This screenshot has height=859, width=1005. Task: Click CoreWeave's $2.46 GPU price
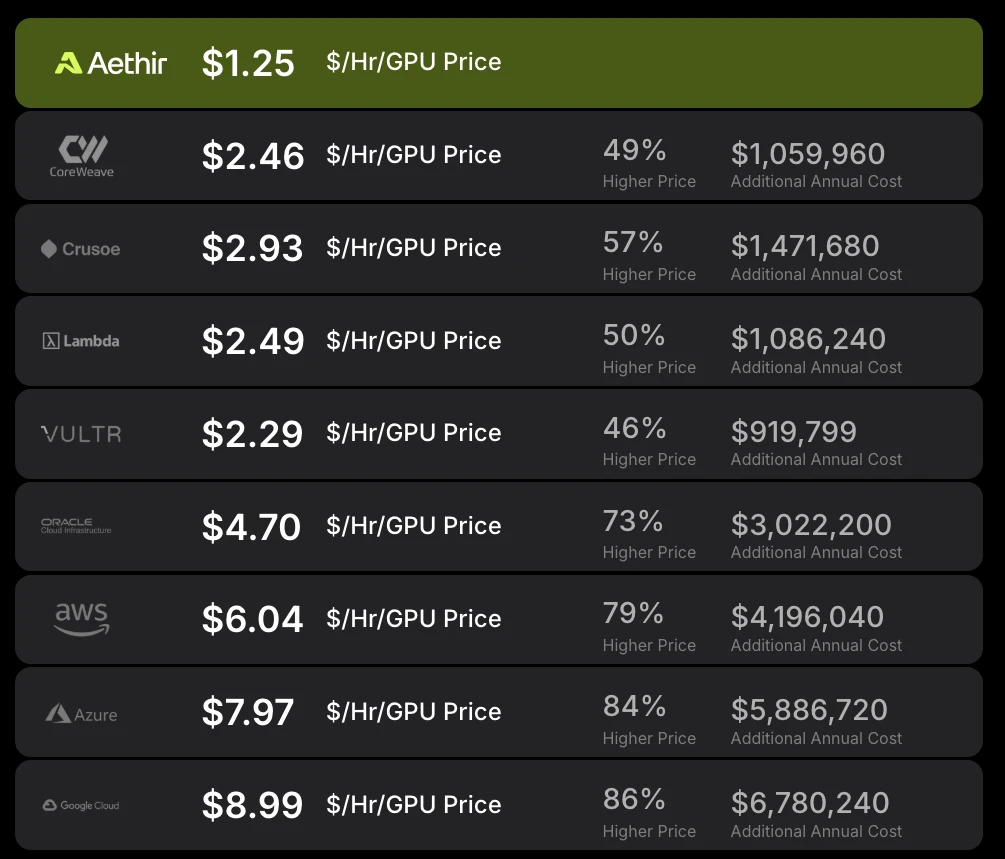(253, 156)
